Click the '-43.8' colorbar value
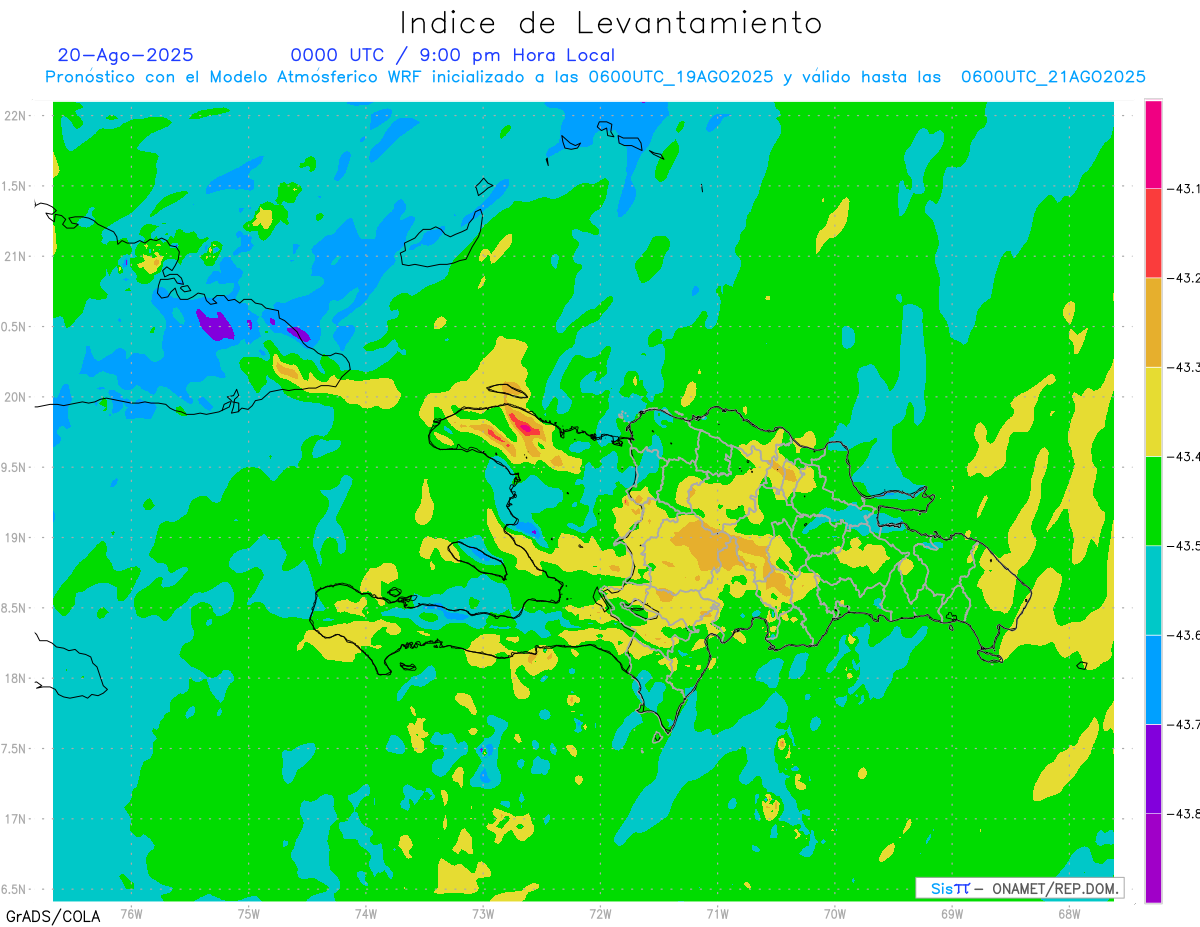Screen dimensions: 1200x927 click(1184, 813)
